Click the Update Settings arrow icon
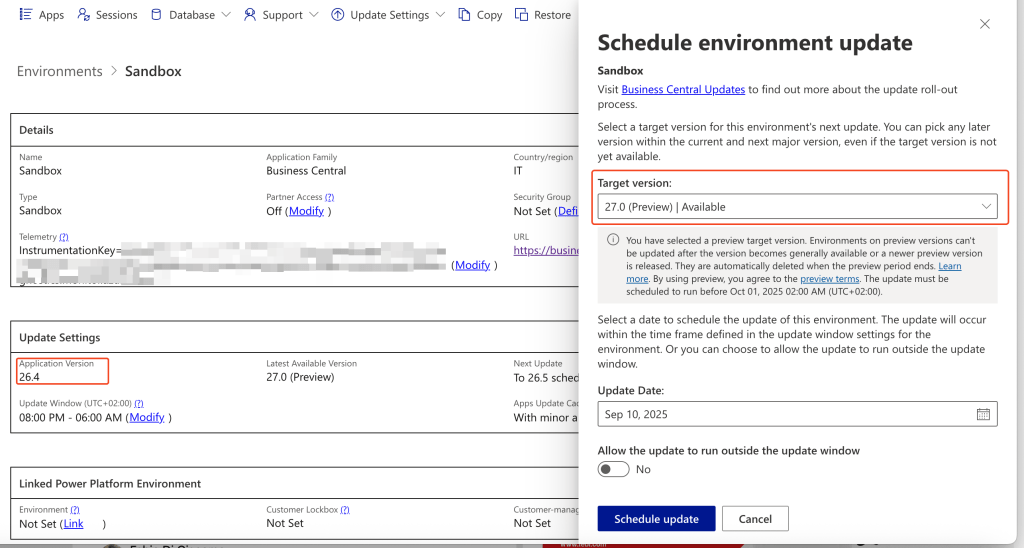The width and height of the screenshot is (1024, 548). pyautogui.click(x=338, y=15)
